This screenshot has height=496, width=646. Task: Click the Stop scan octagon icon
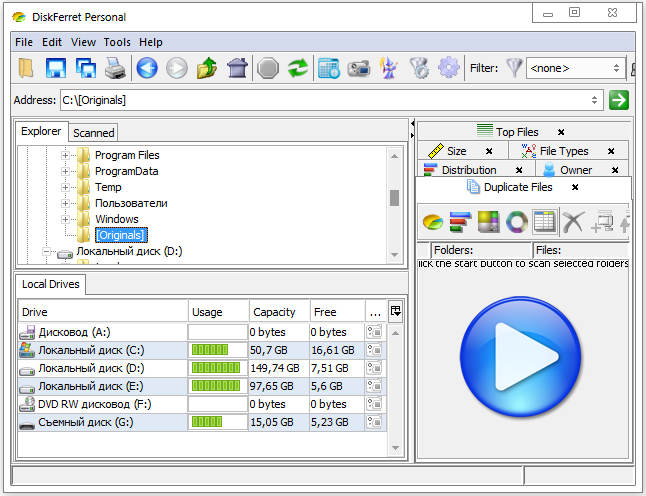(268, 68)
